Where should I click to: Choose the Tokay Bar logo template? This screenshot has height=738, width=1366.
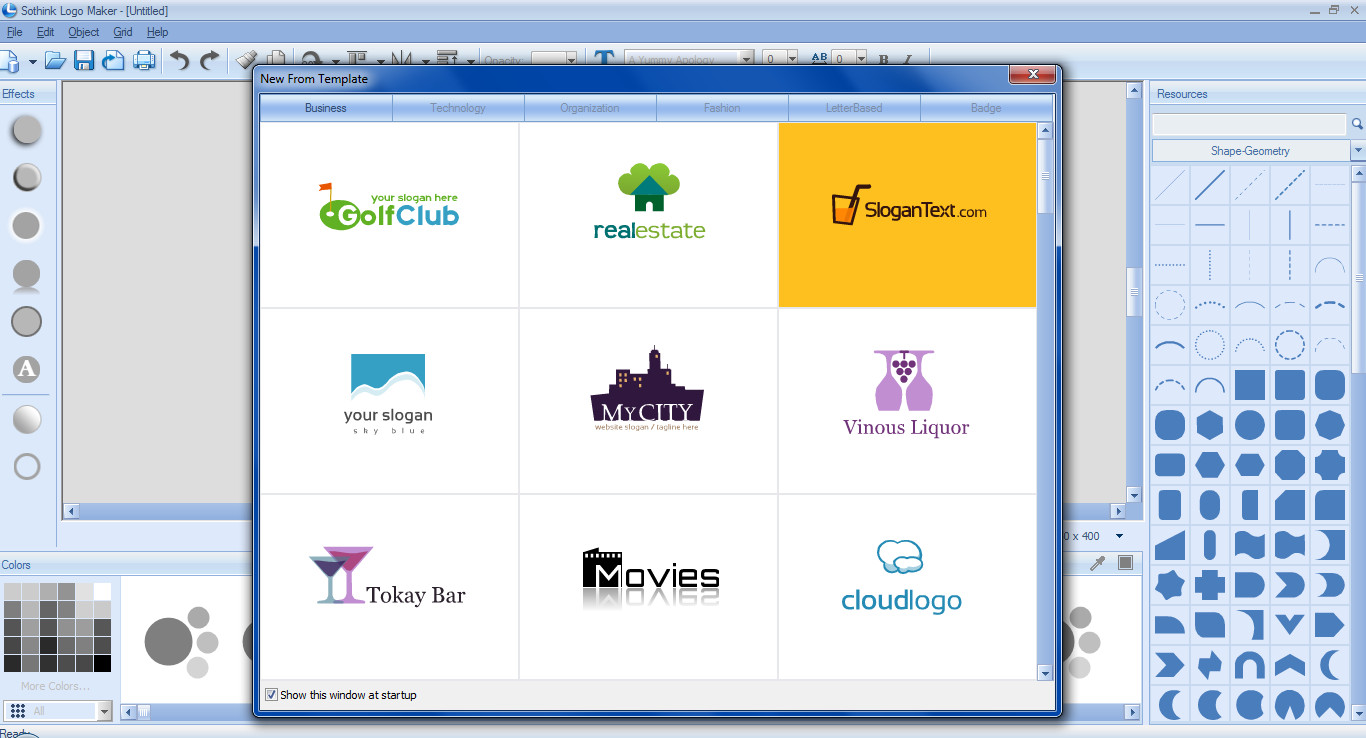pyautogui.click(x=389, y=587)
